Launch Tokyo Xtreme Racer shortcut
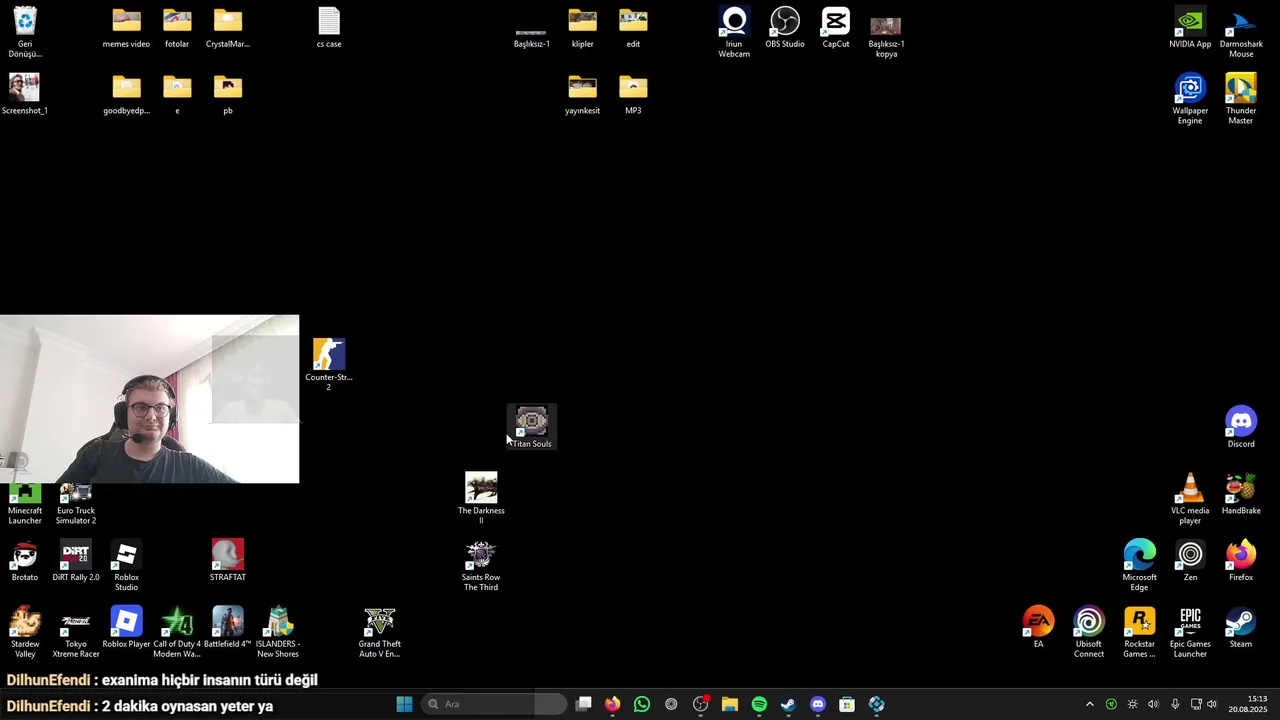 coord(76,632)
